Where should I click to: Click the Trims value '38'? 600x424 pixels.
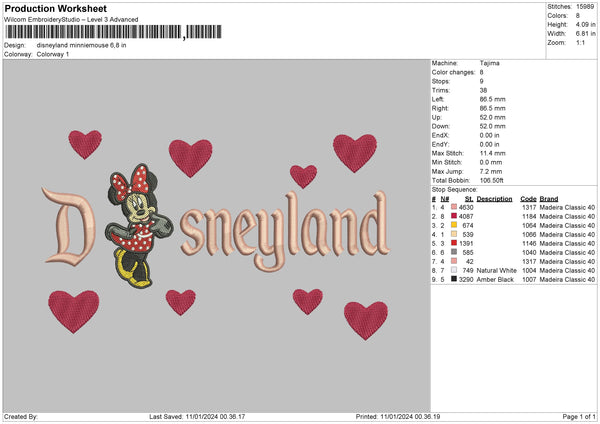483,90
